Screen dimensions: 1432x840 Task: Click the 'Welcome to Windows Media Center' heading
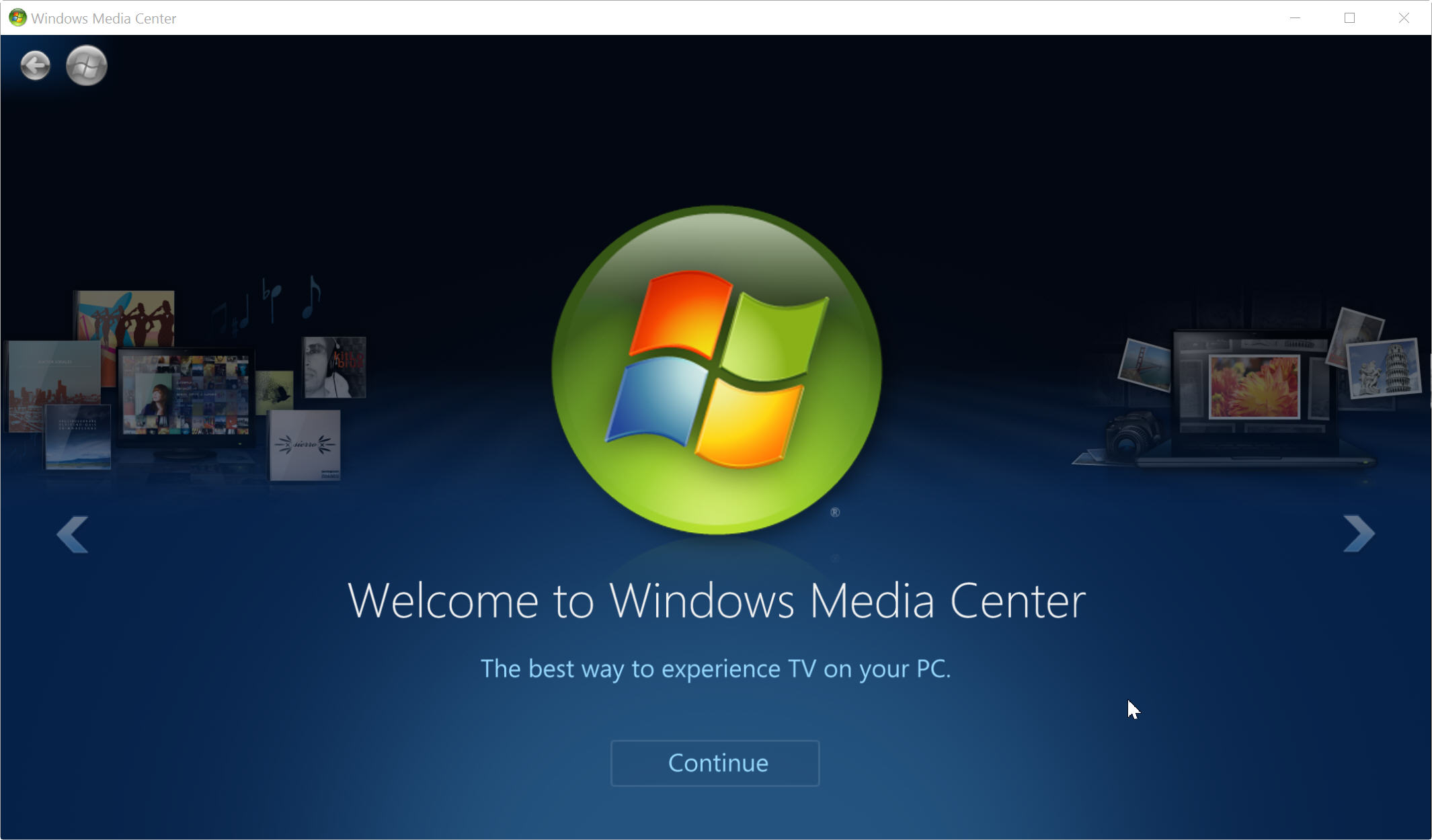point(717,601)
